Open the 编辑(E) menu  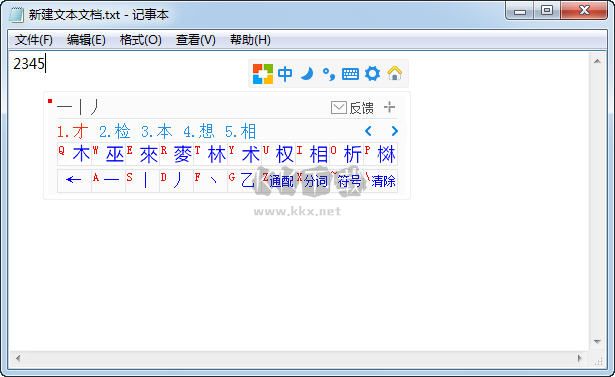pyautogui.click(x=86, y=40)
